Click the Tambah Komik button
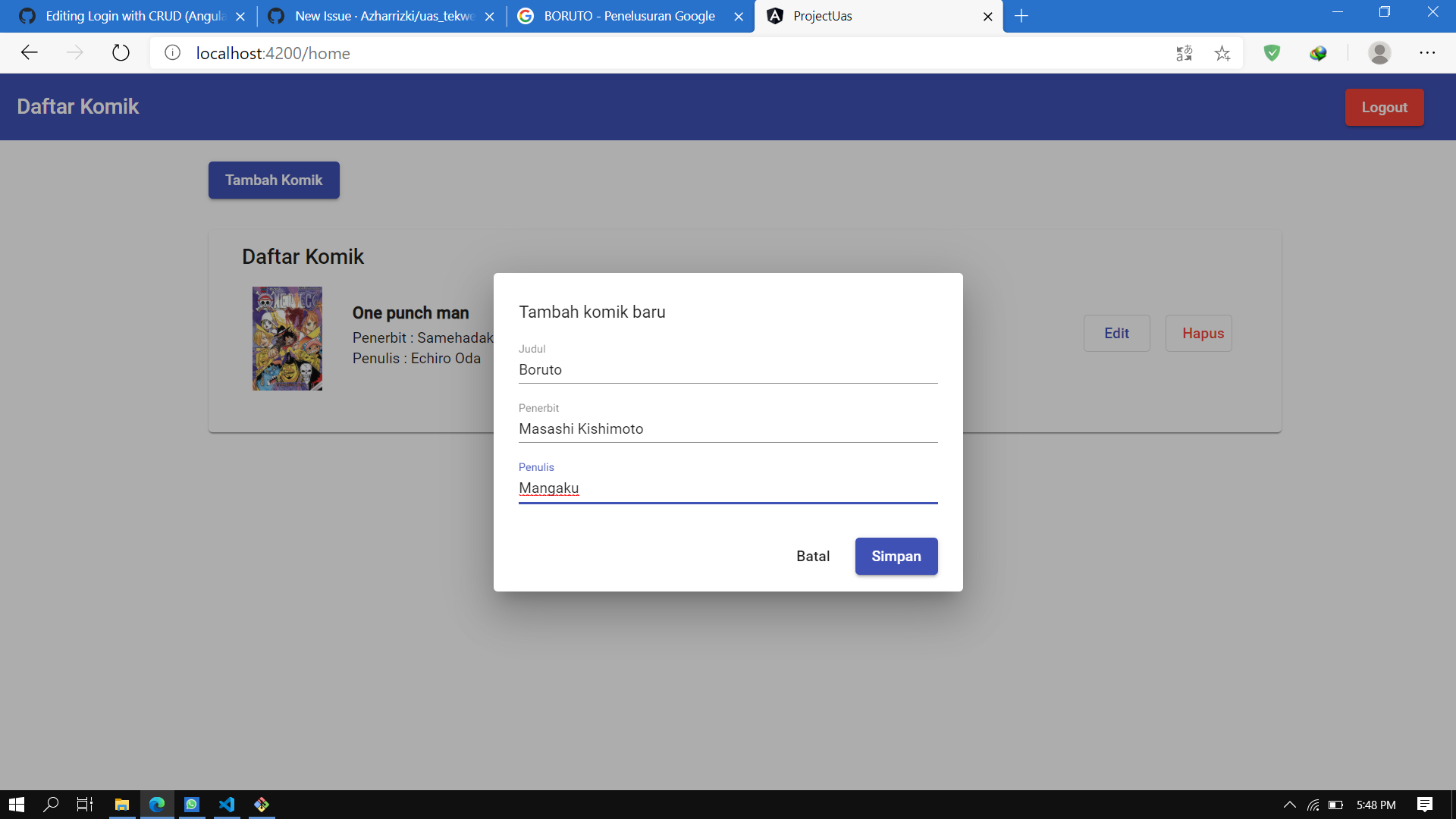 (x=274, y=180)
